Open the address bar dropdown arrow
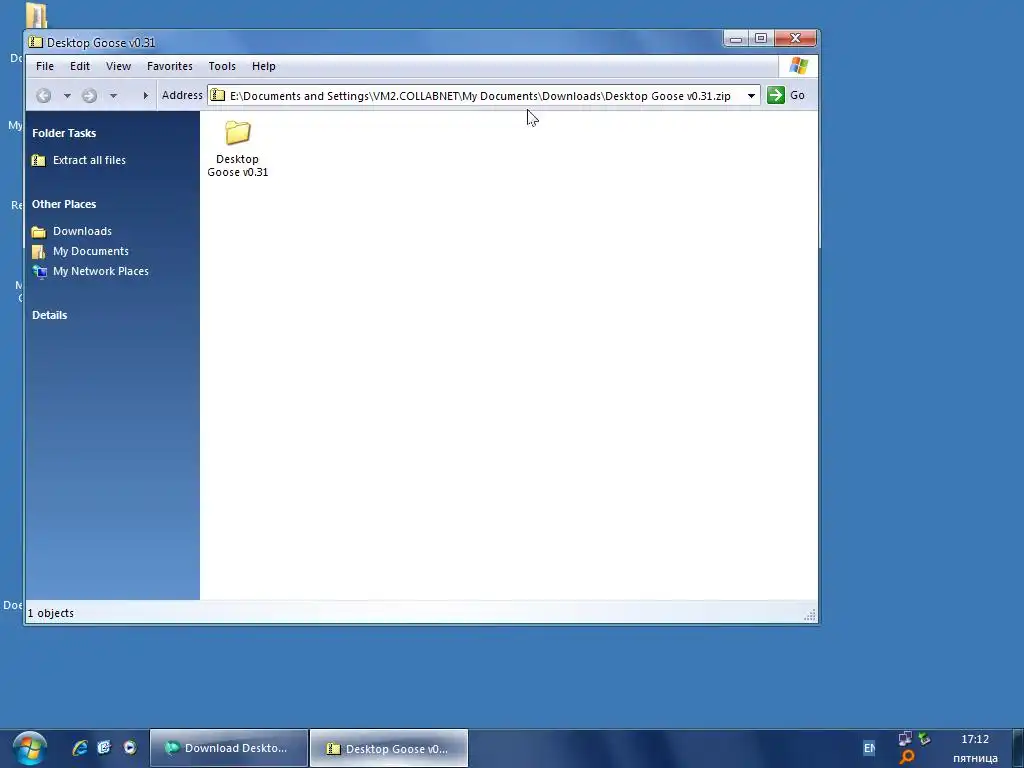This screenshot has height=768, width=1024. [x=752, y=96]
